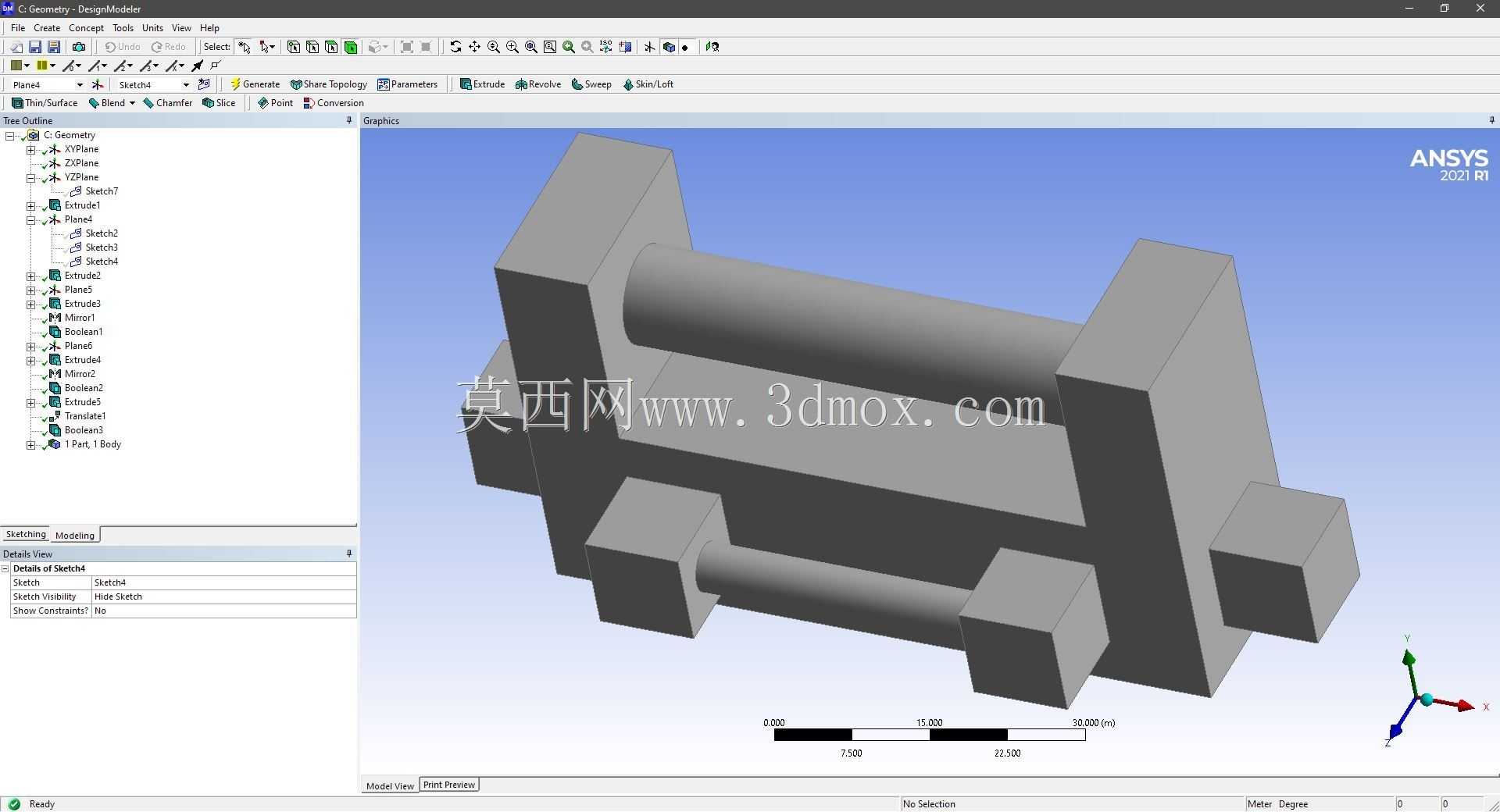Toggle the Tree Outline pin
Screen dimensions: 1500x812
[x=349, y=120]
